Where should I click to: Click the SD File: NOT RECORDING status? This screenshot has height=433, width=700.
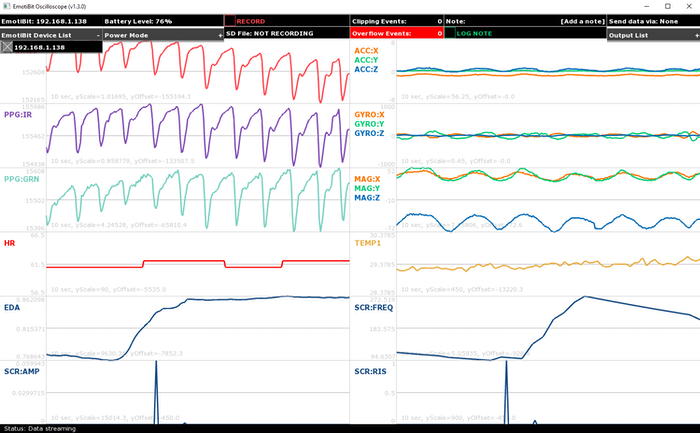point(270,33)
